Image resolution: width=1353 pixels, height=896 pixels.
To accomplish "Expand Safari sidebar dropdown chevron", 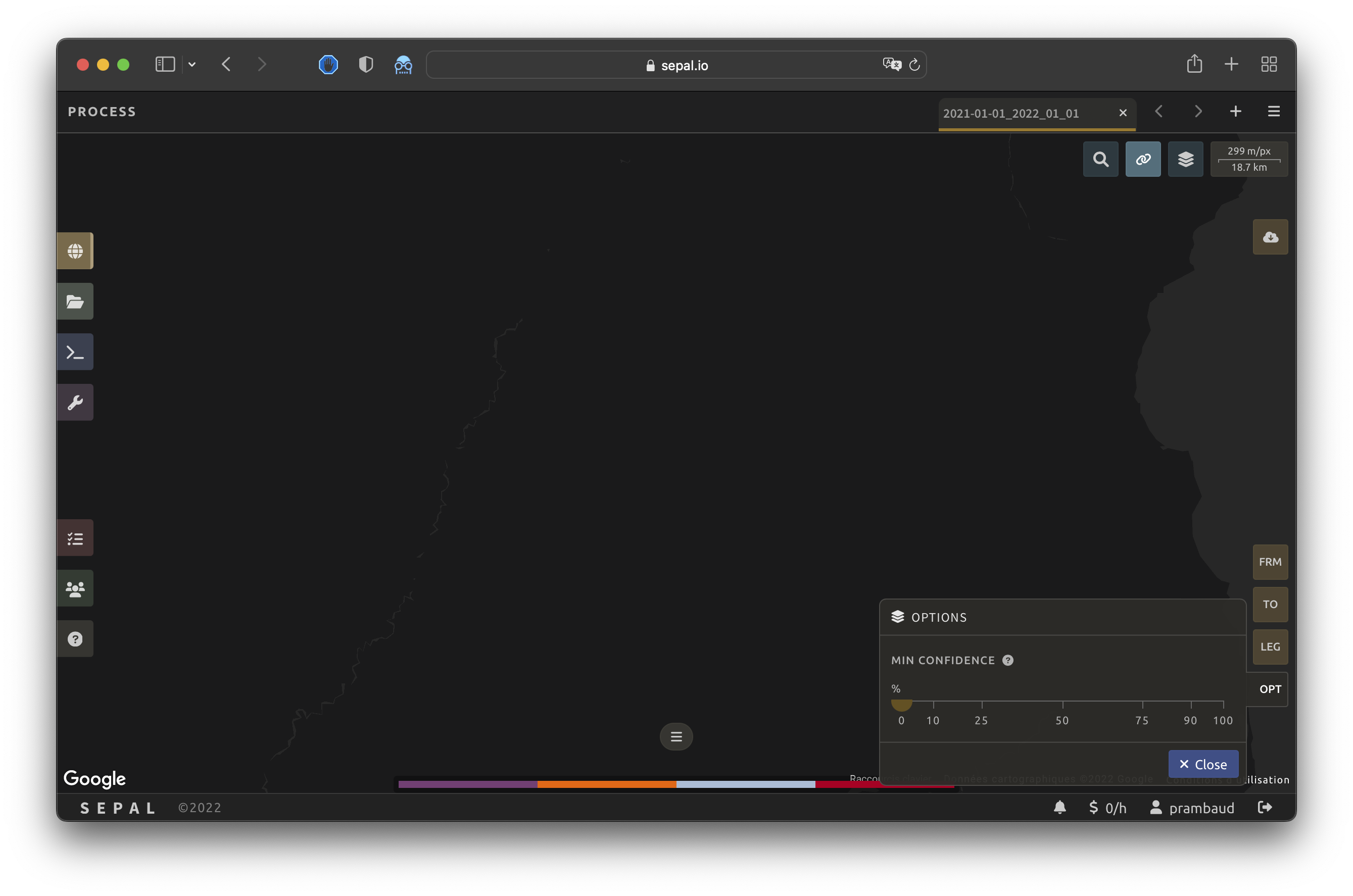I will [x=192, y=65].
